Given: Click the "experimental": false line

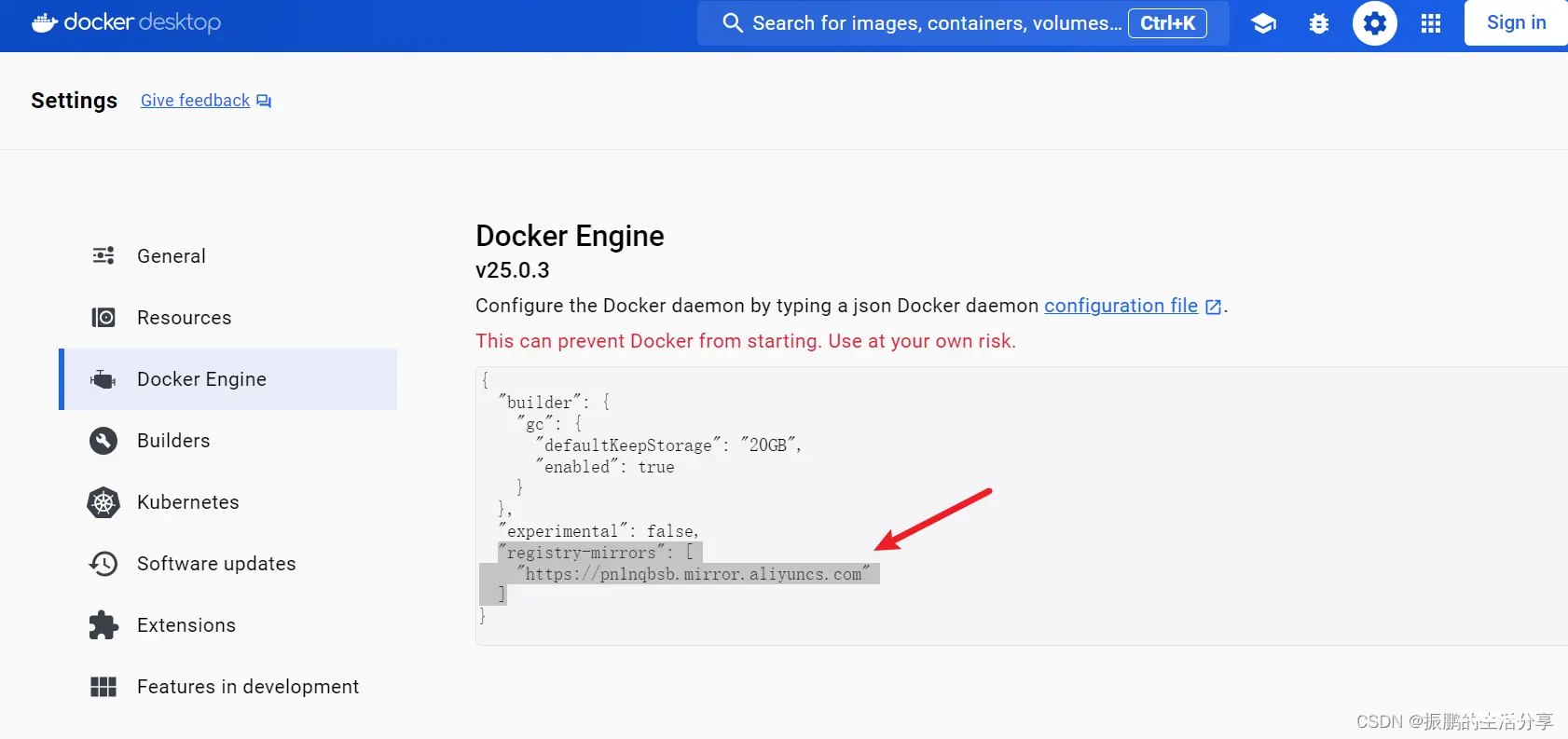Looking at the screenshot, I should (598, 531).
